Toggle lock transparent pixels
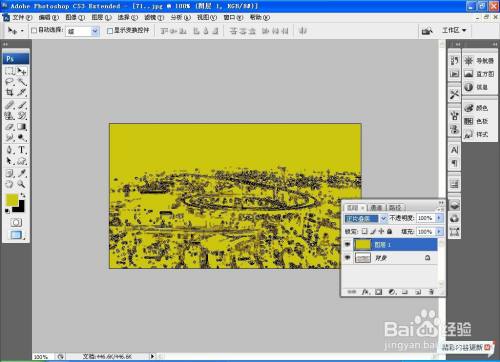Screen dimensions: 500x362 point(365,231)
